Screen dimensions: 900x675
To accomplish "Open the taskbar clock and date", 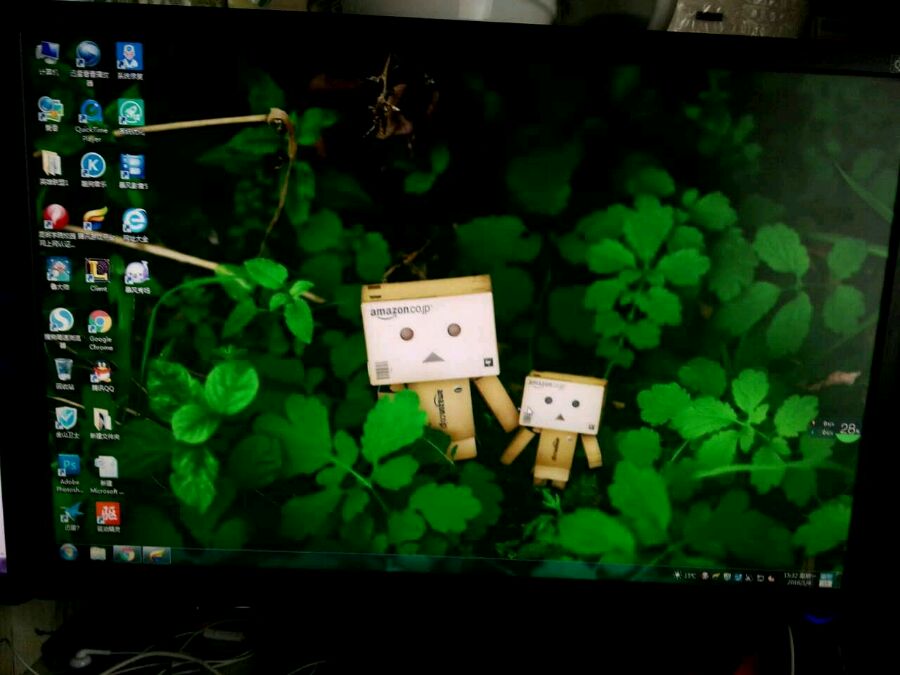I will [x=799, y=578].
